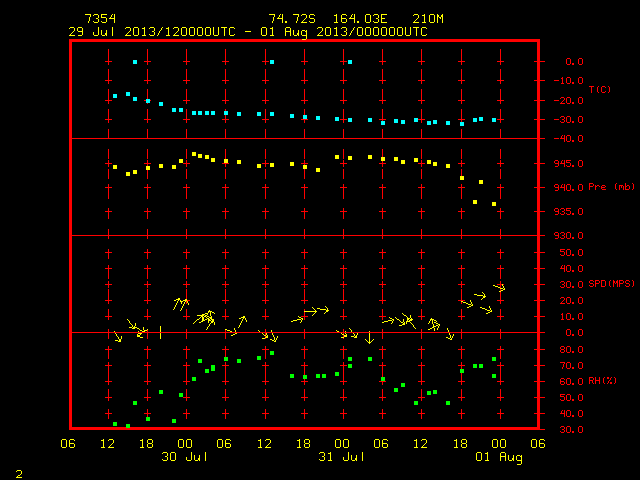640x480 pixels.
Task: Click the RH(%) humidity axis label
Action: pos(602,381)
